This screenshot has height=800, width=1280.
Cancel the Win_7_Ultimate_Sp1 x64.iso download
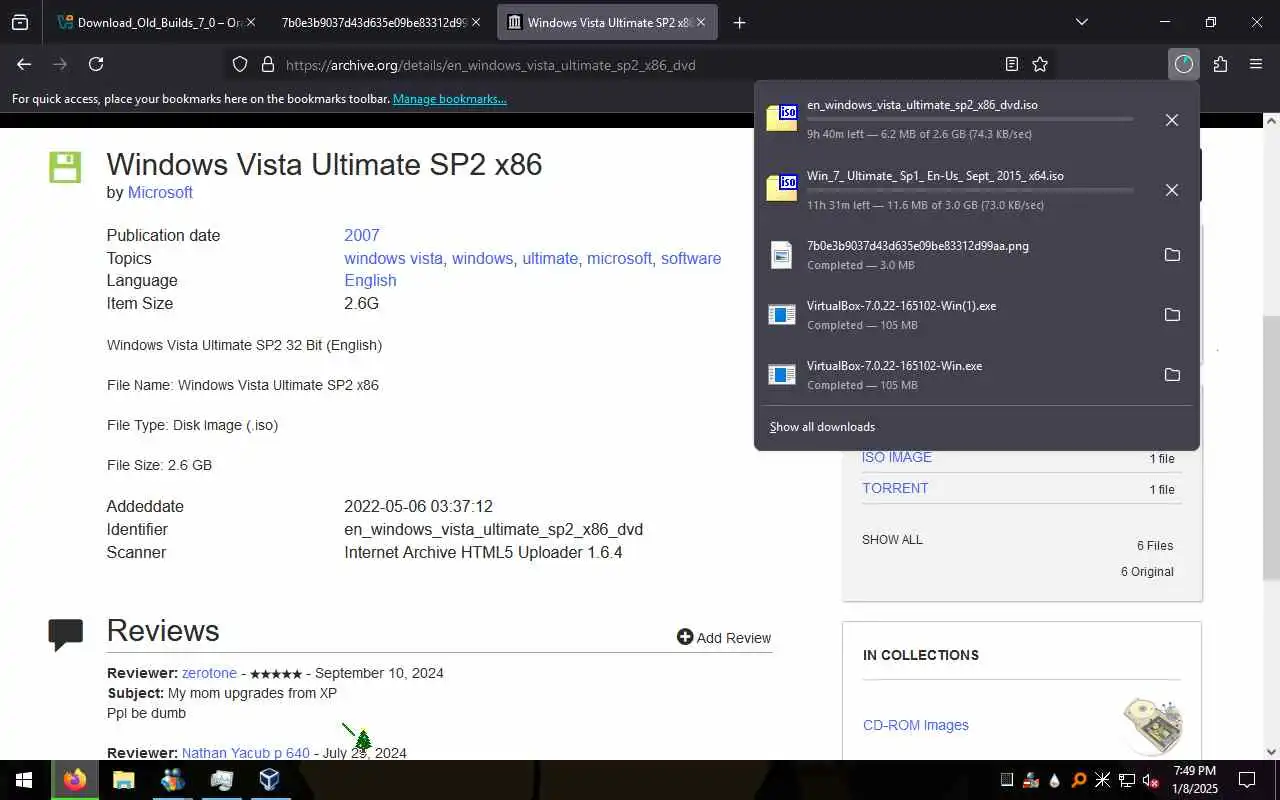pyautogui.click(x=1172, y=190)
